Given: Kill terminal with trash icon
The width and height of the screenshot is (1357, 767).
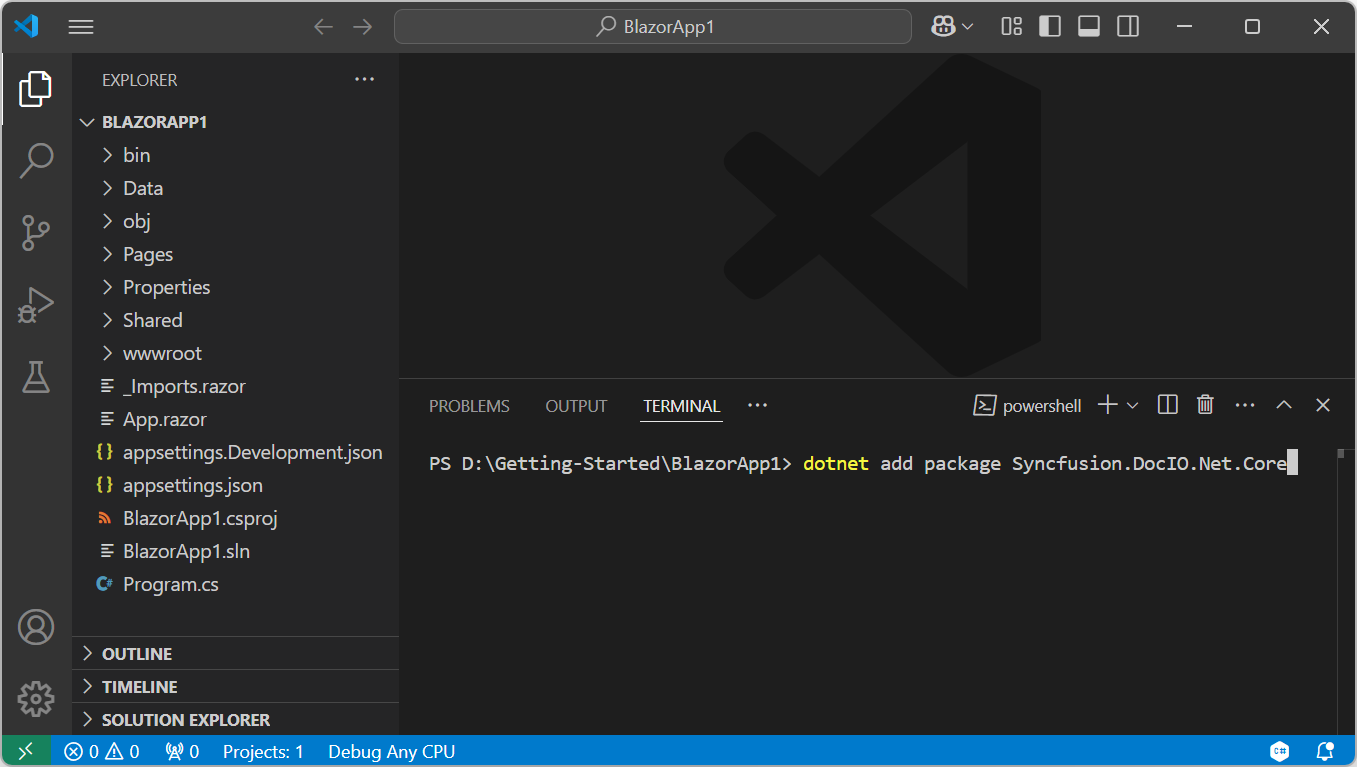Looking at the screenshot, I should tap(1206, 405).
